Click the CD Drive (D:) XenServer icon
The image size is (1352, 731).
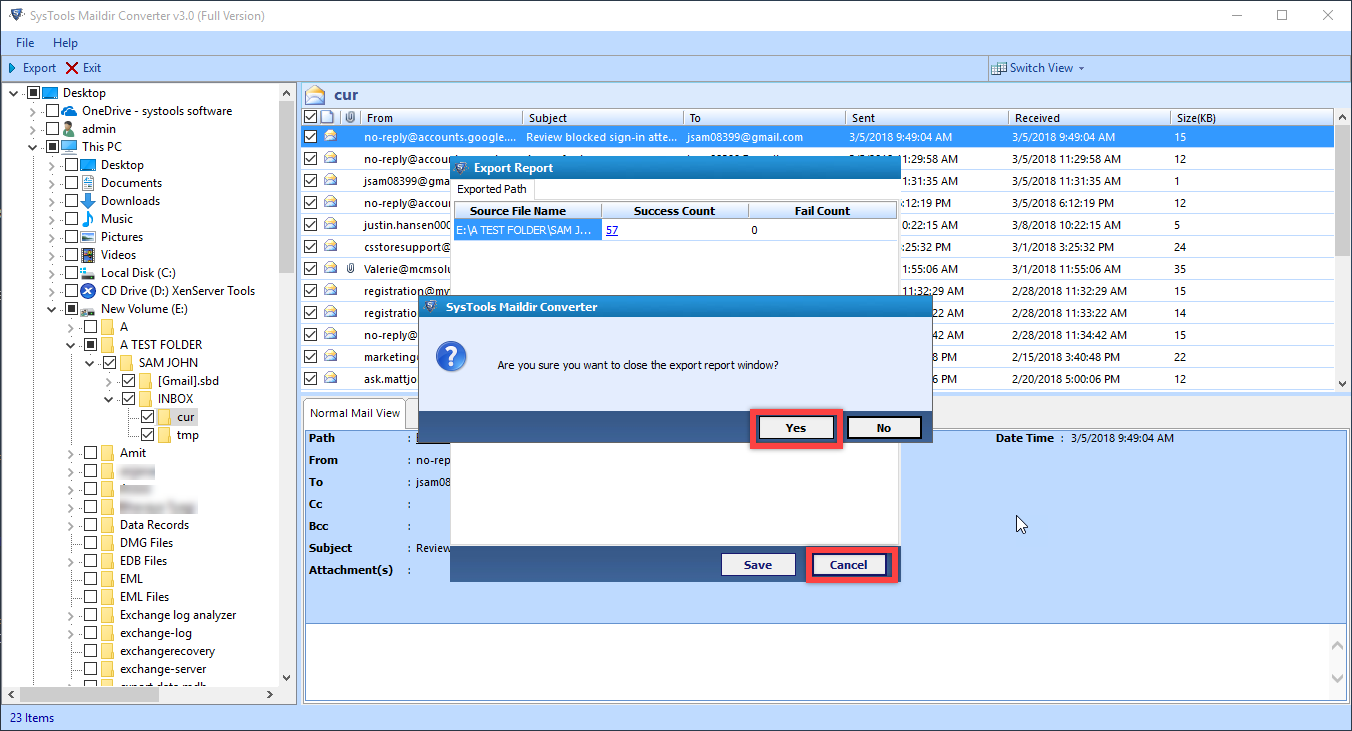click(x=88, y=291)
